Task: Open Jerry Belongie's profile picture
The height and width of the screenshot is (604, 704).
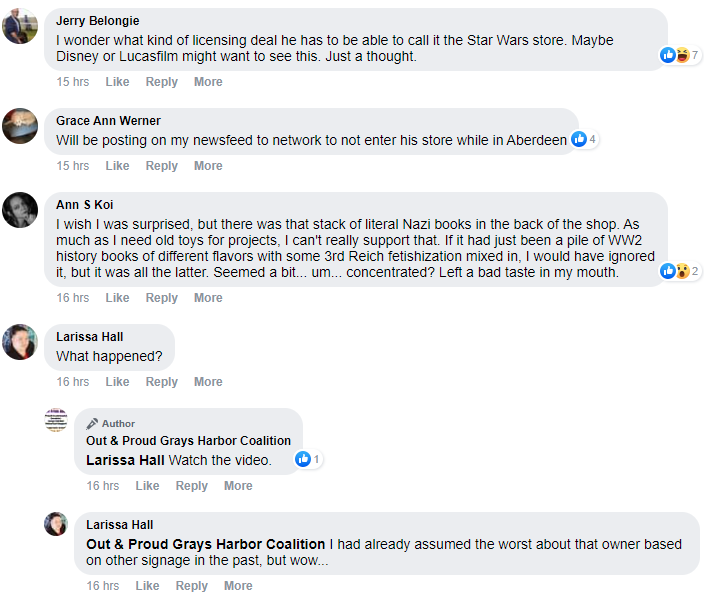Action: pos(20,26)
